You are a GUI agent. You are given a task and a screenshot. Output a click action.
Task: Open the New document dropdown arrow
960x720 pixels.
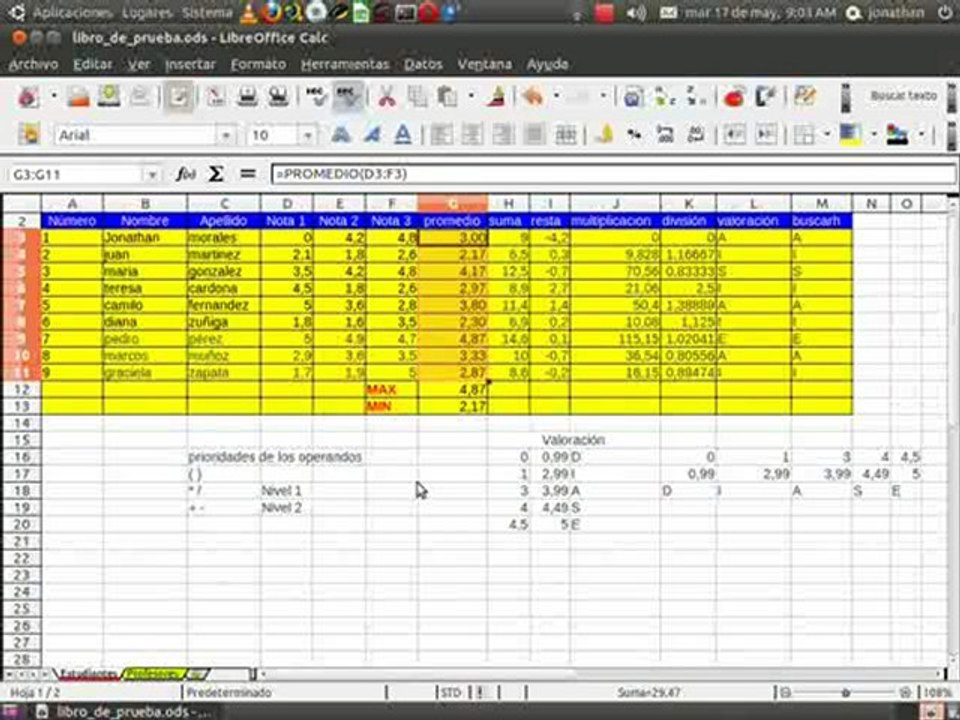click(x=54, y=96)
